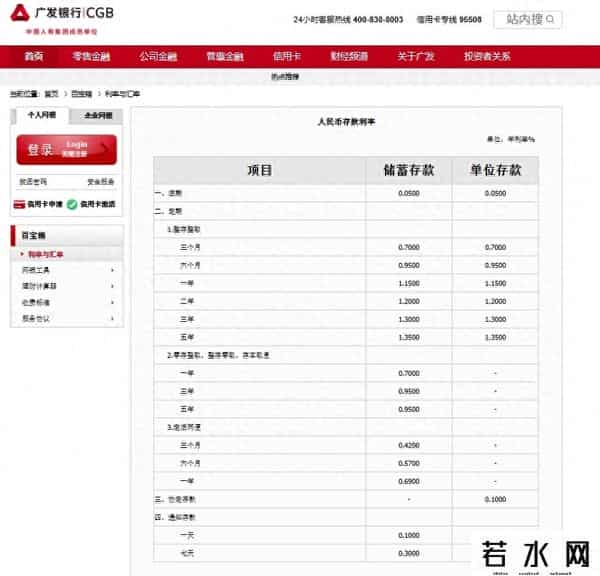The width and height of the screenshot is (600, 576).
Task: Click the 利率与汇率 breadcrumb item
Action: 122,94
